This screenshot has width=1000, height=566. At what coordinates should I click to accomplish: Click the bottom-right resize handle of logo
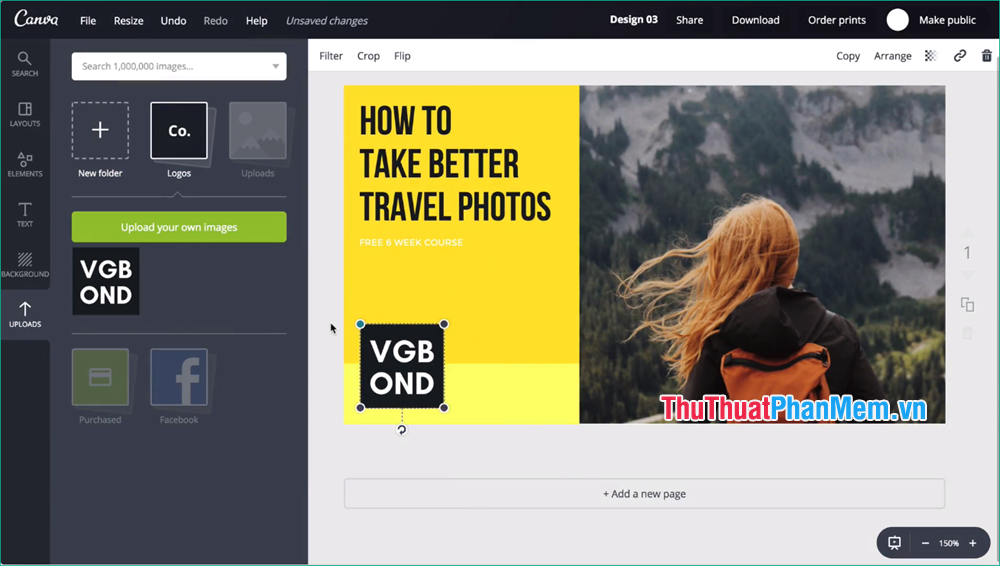pyautogui.click(x=444, y=408)
